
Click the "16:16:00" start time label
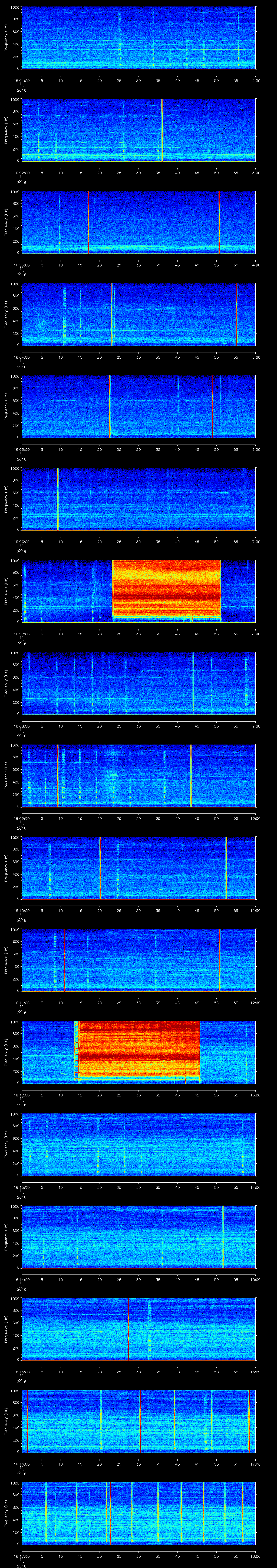coord(21,1463)
